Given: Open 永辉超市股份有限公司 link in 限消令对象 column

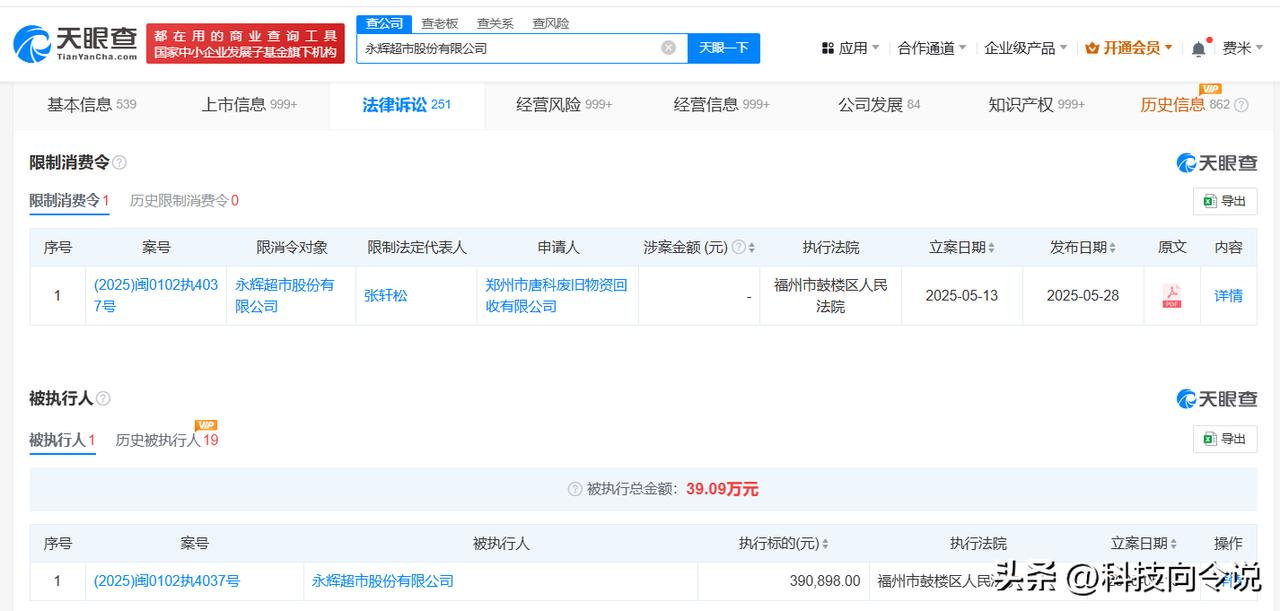Looking at the screenshot, I should click(x=285, y=296).
